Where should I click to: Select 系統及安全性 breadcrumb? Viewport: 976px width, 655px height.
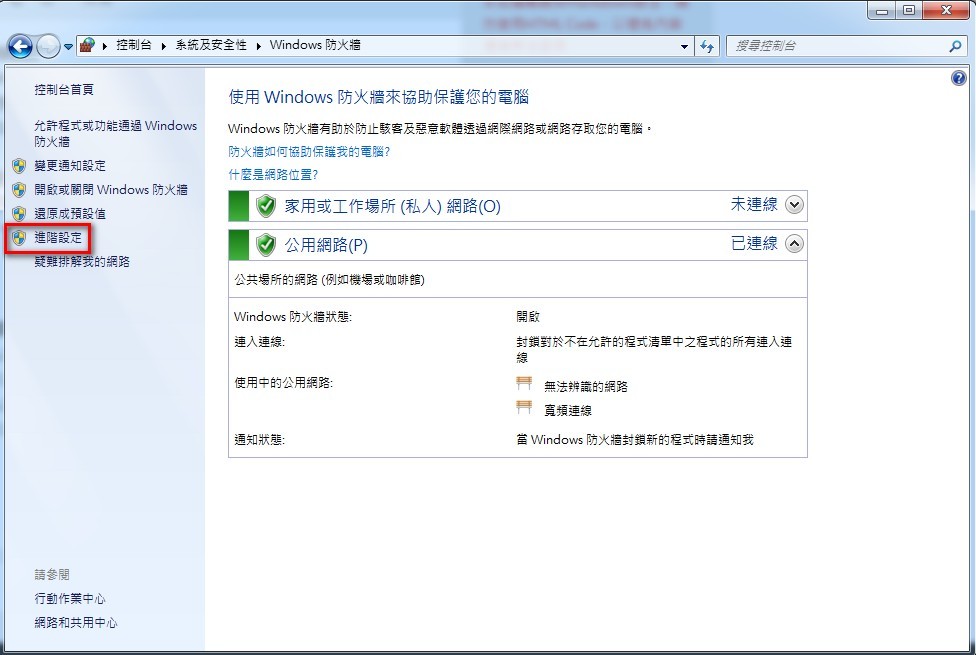211,45
